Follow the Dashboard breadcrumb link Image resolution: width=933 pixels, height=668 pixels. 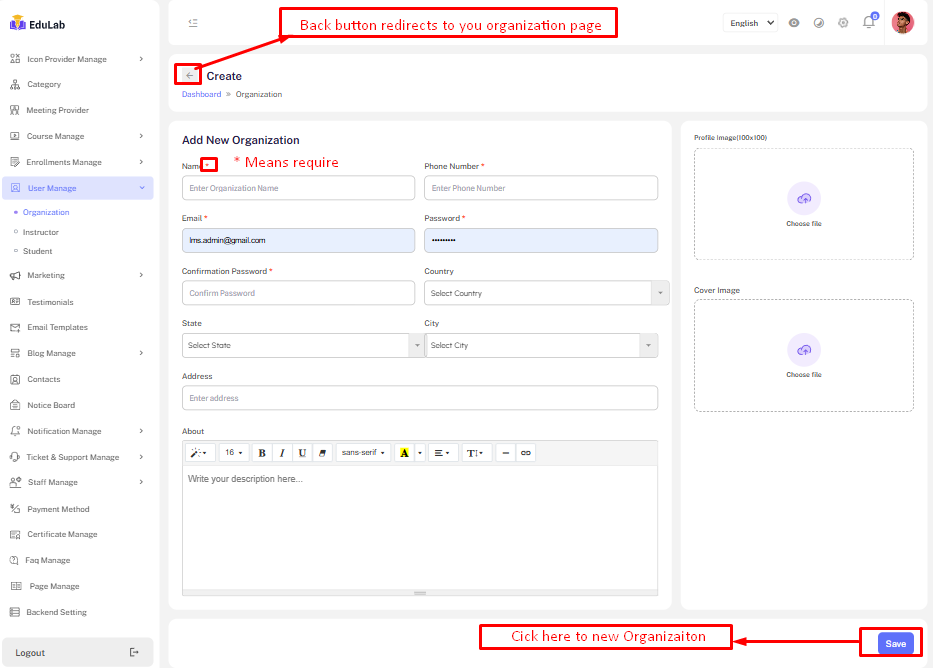(201, 94)
